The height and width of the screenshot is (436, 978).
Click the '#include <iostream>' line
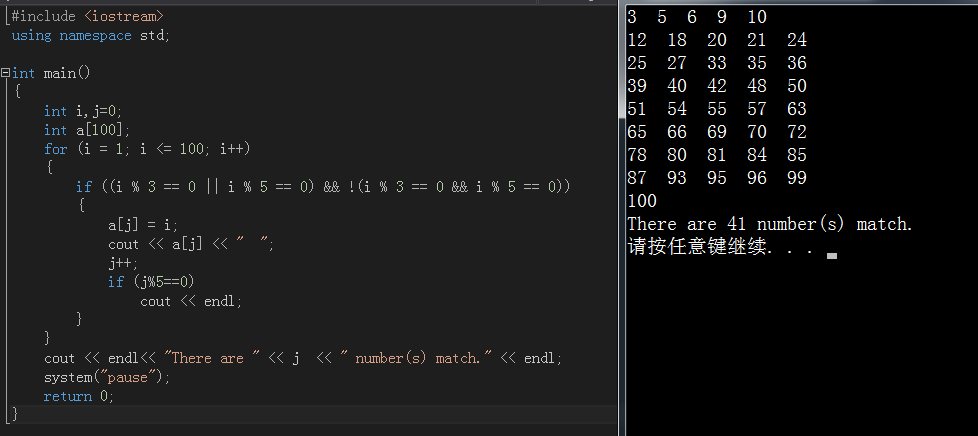pos(88,16)
